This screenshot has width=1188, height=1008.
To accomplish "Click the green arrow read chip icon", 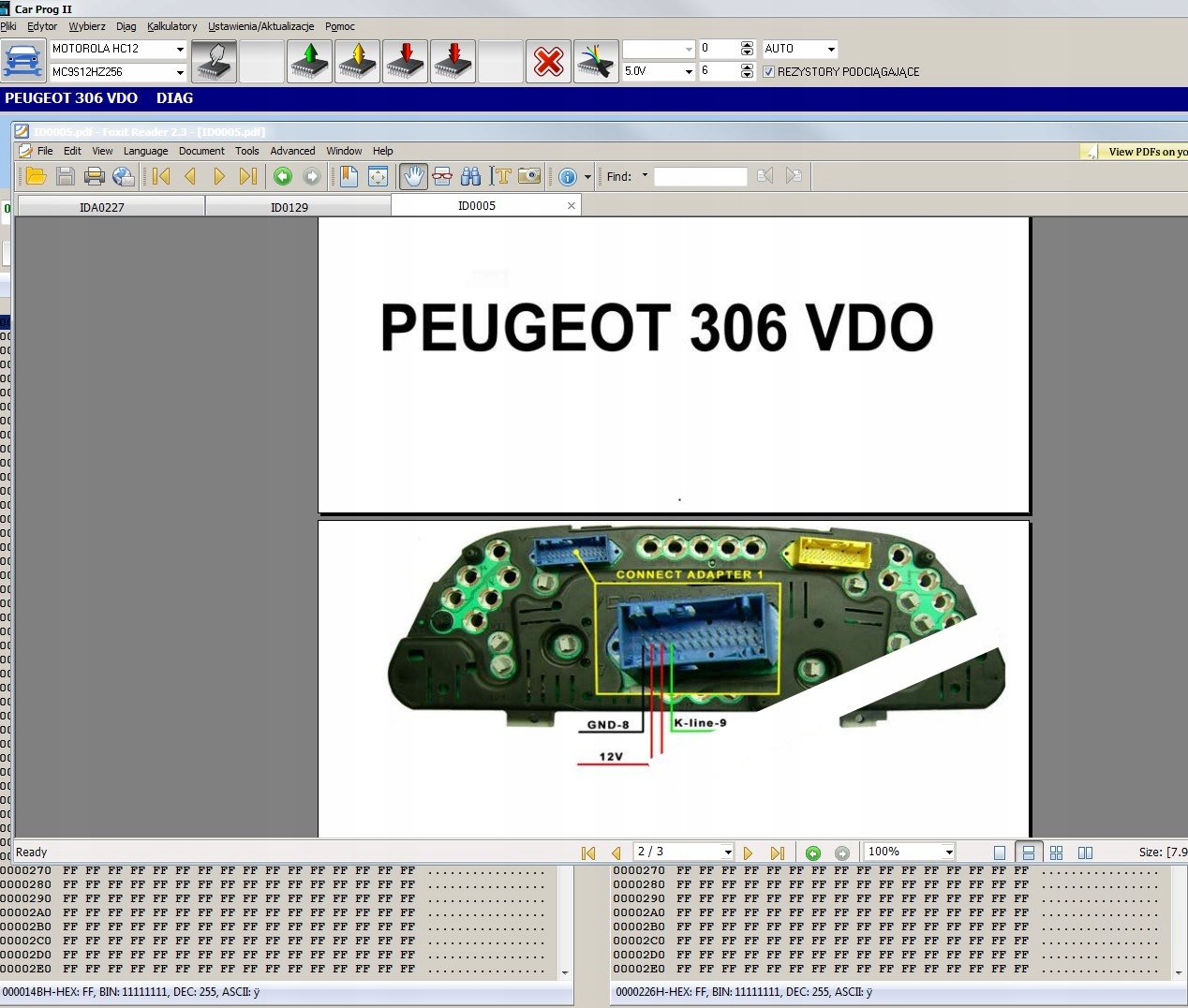I will point(310,62).
